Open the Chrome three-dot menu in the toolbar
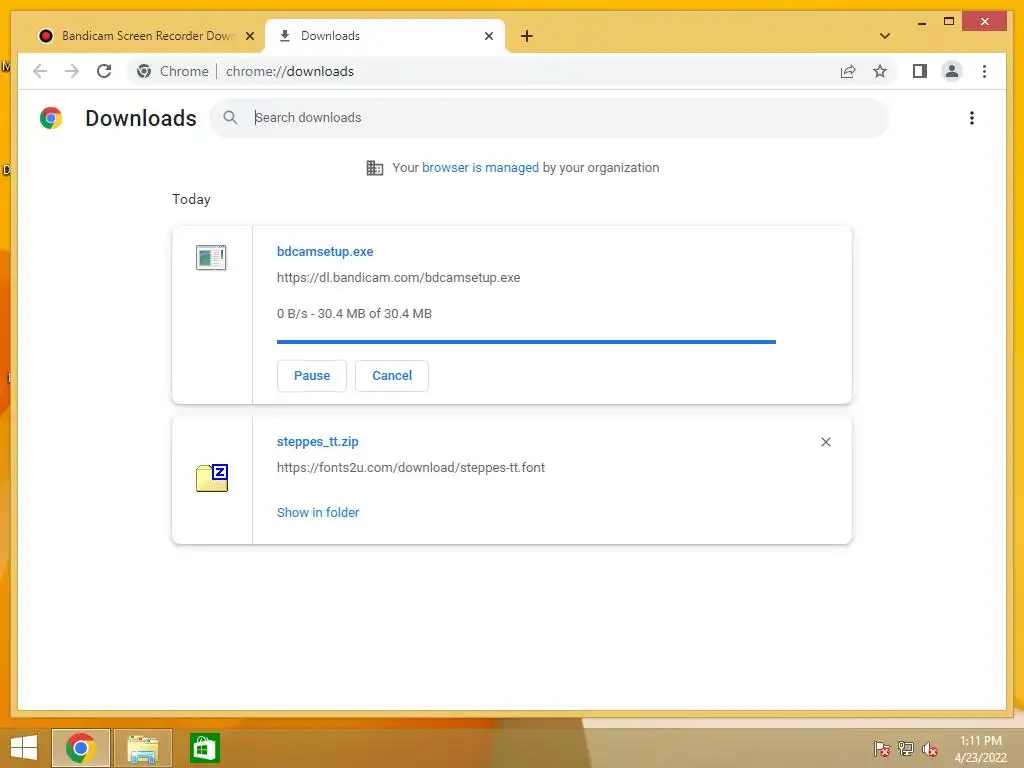The height and width of the screenshot is (768, 1024). [x=984, y=71]
